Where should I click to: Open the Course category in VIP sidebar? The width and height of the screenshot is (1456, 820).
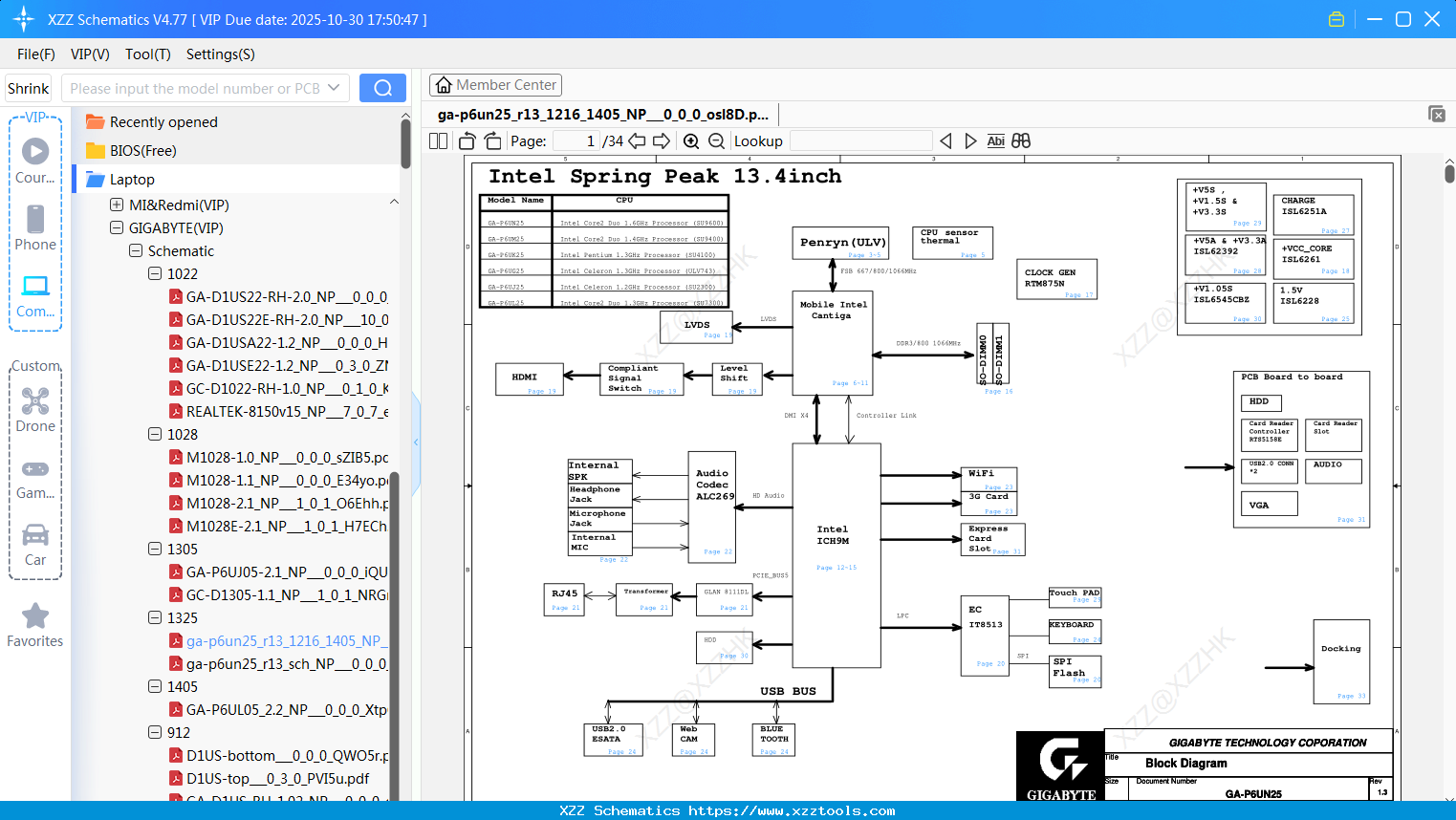pos(35,161)
